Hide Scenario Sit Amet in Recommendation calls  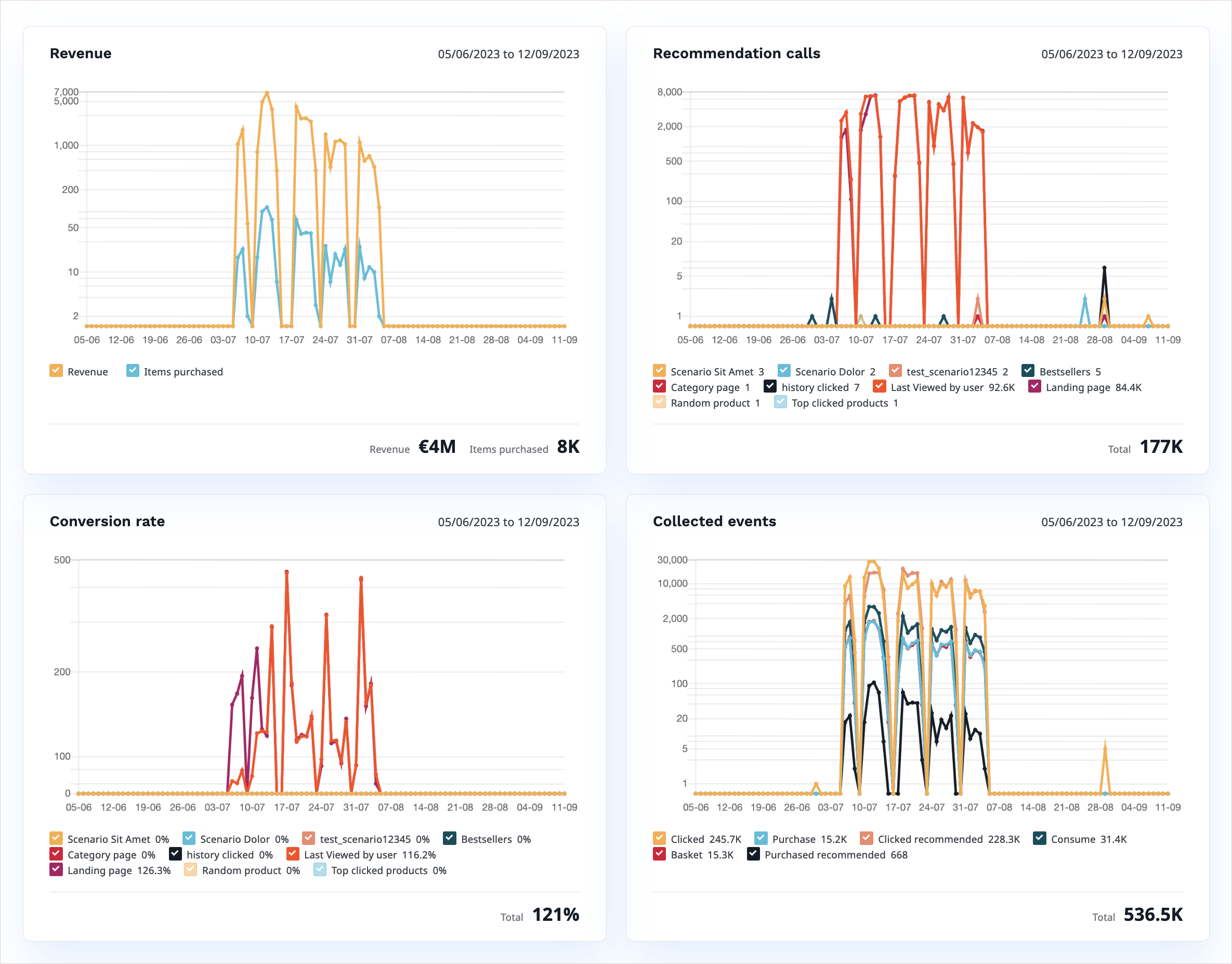(659, 371)
